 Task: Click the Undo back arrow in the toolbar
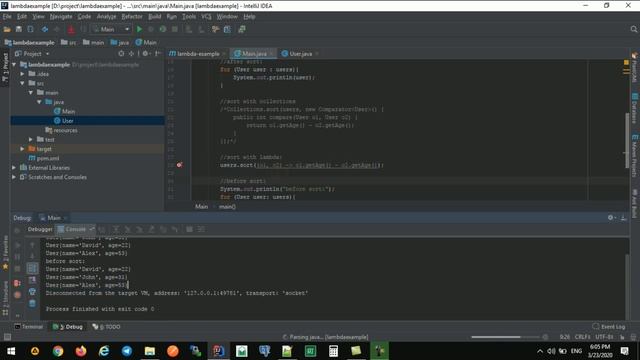click(x=44, y=29)
